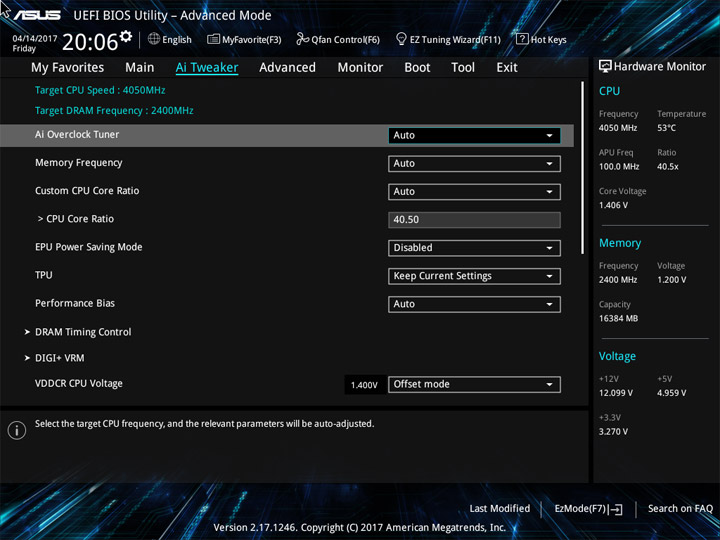This screenshot has height=540, width=720.
Task: Open the VDDCR CPU Voltage Offset mode dropdown
Action: click(x=474, y=384)
